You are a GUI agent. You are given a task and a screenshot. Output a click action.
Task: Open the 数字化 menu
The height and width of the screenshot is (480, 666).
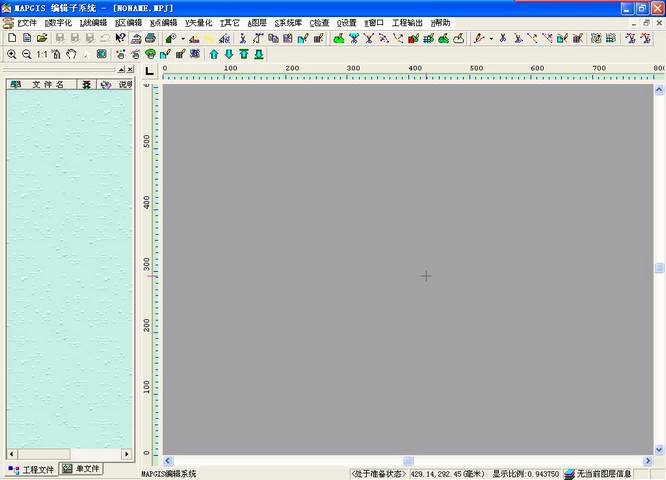58,23
